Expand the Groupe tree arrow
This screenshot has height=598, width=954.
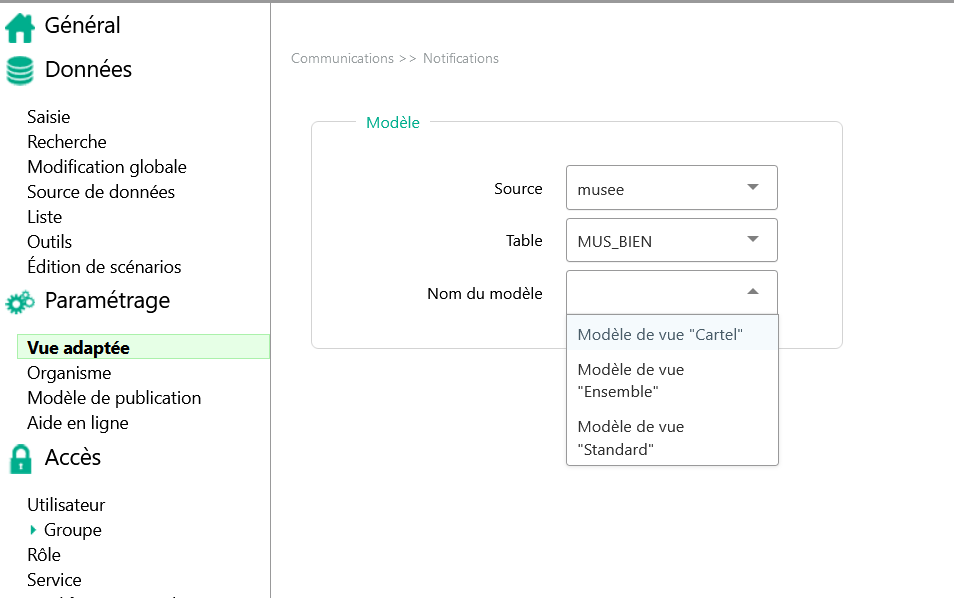tap(33, 530)
